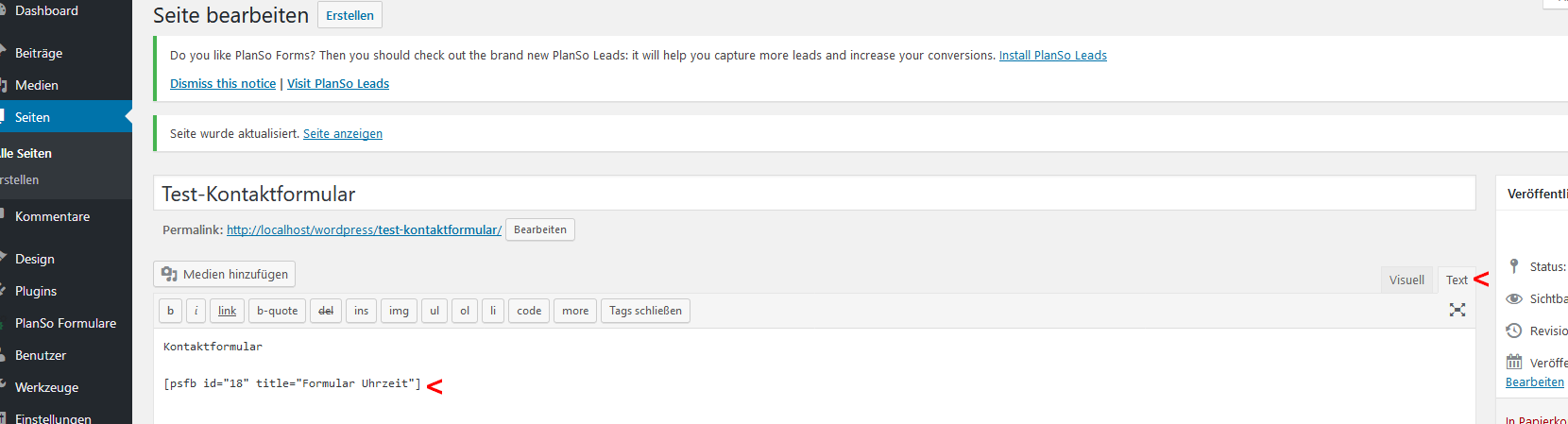
Task: Open Plugins in the admin sidebar
Action: (36, 291)
